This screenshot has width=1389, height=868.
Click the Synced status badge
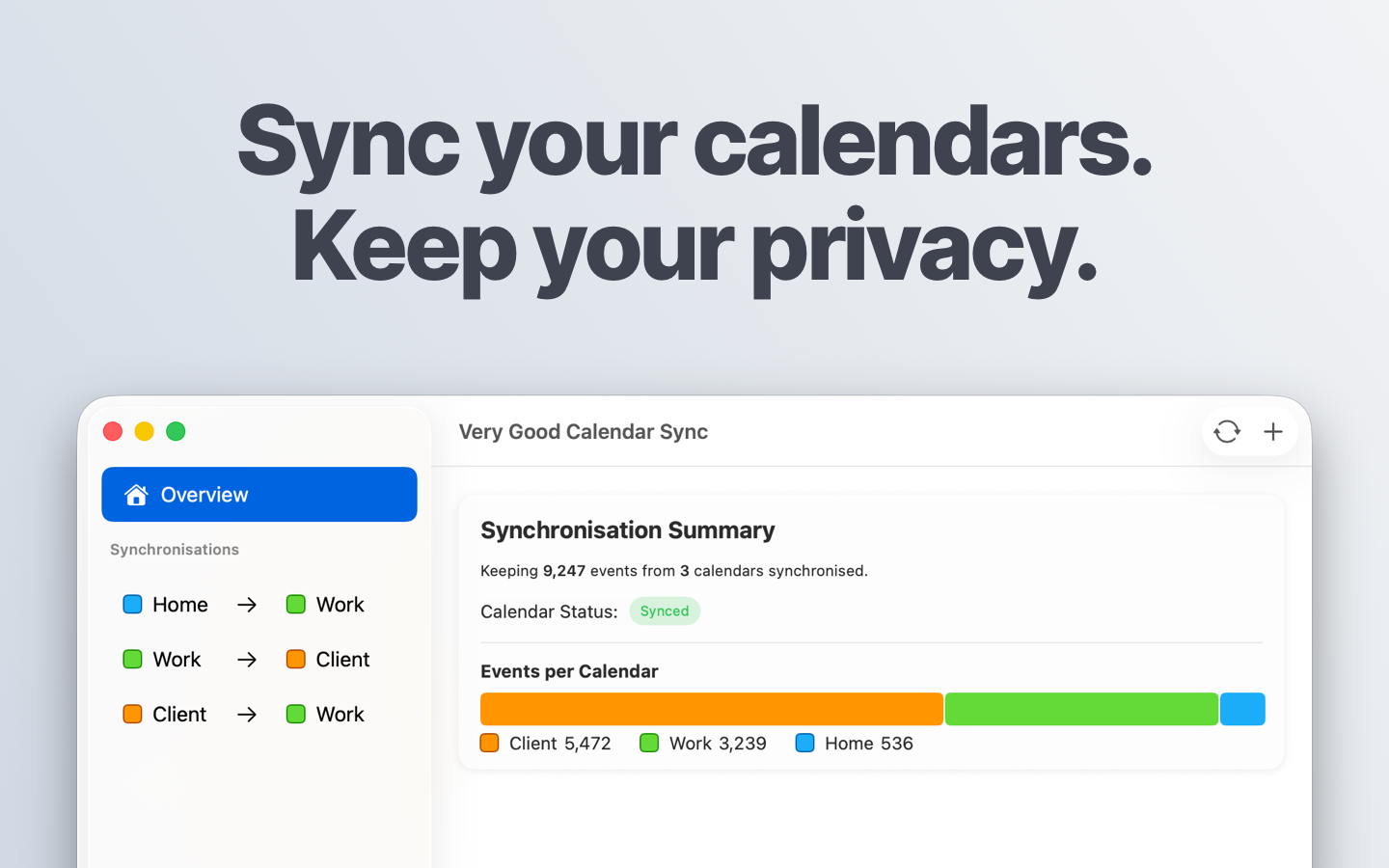point(665,611)
